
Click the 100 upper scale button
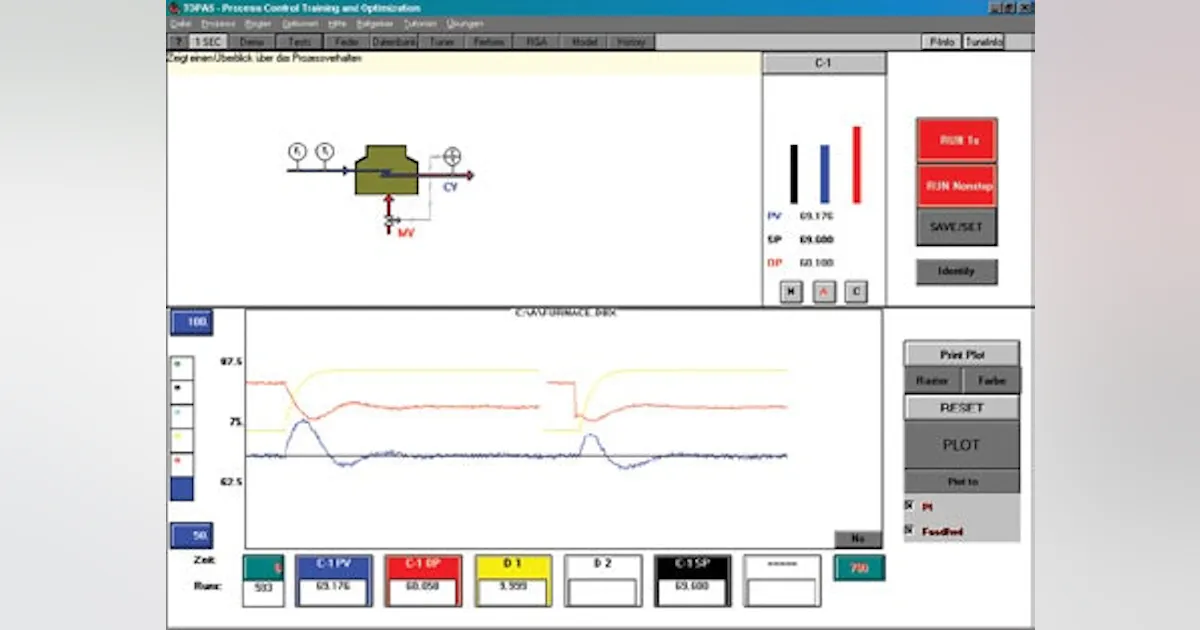tap(191, 323)
